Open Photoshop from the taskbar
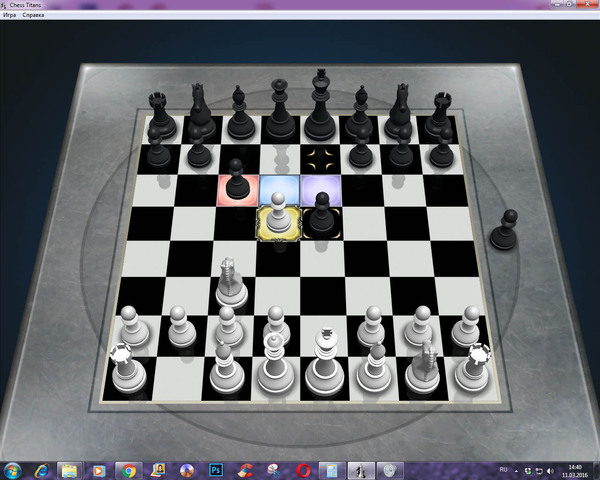The image size is (600, 480). coord(216,470)
